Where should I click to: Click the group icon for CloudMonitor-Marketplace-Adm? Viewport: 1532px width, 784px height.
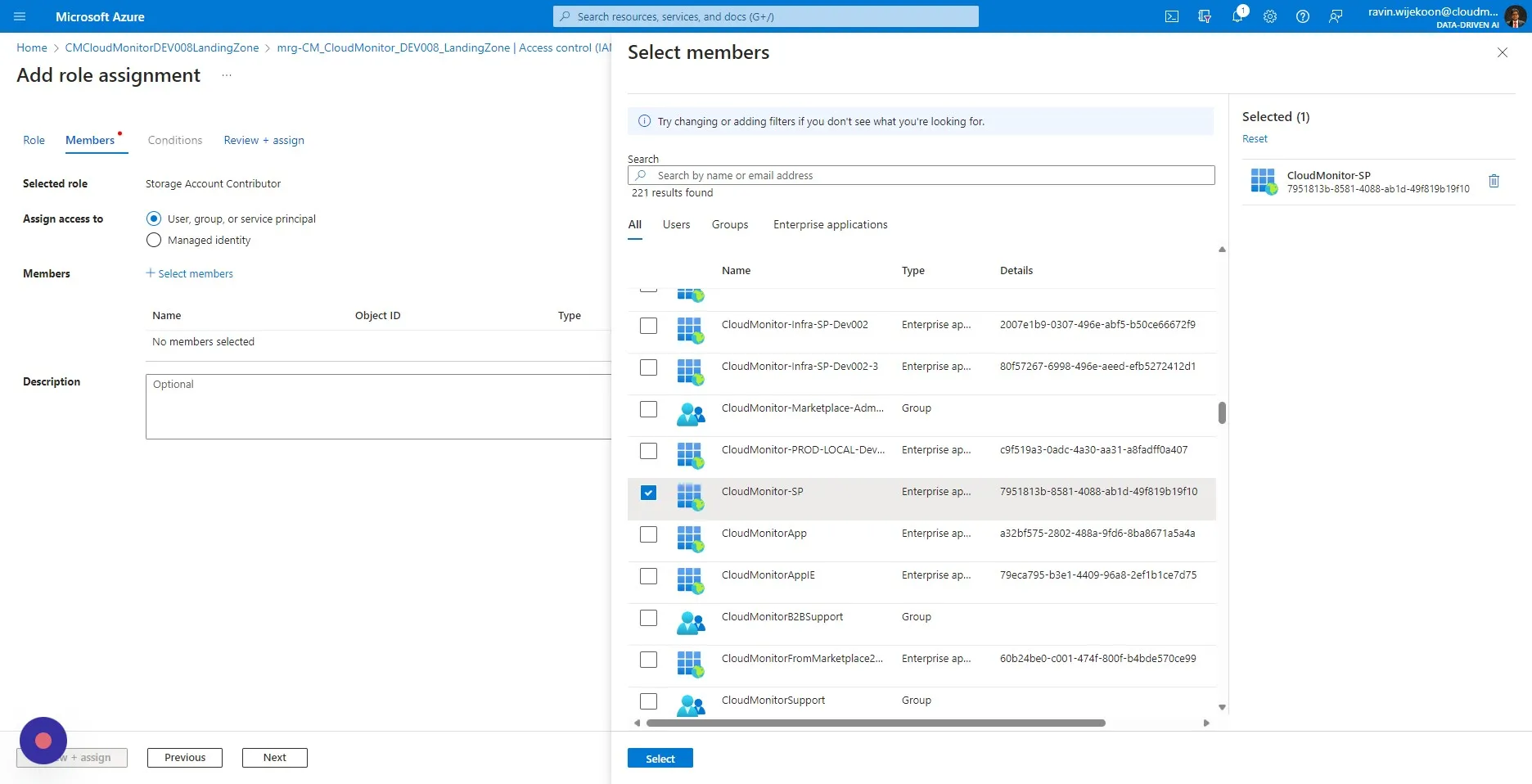pos(691,414)
